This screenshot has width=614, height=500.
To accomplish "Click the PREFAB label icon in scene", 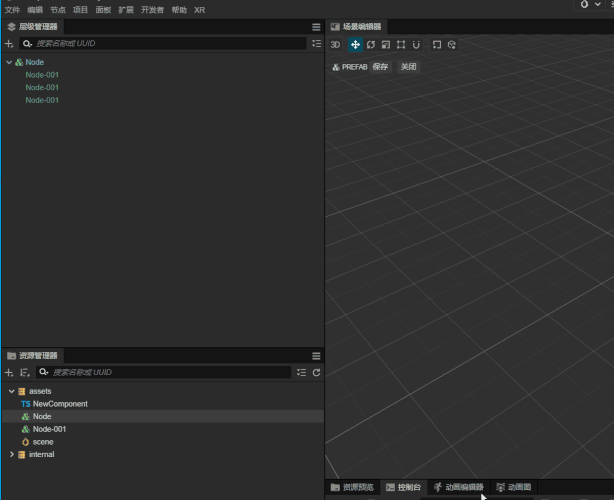I will click(x=336, y=67).
